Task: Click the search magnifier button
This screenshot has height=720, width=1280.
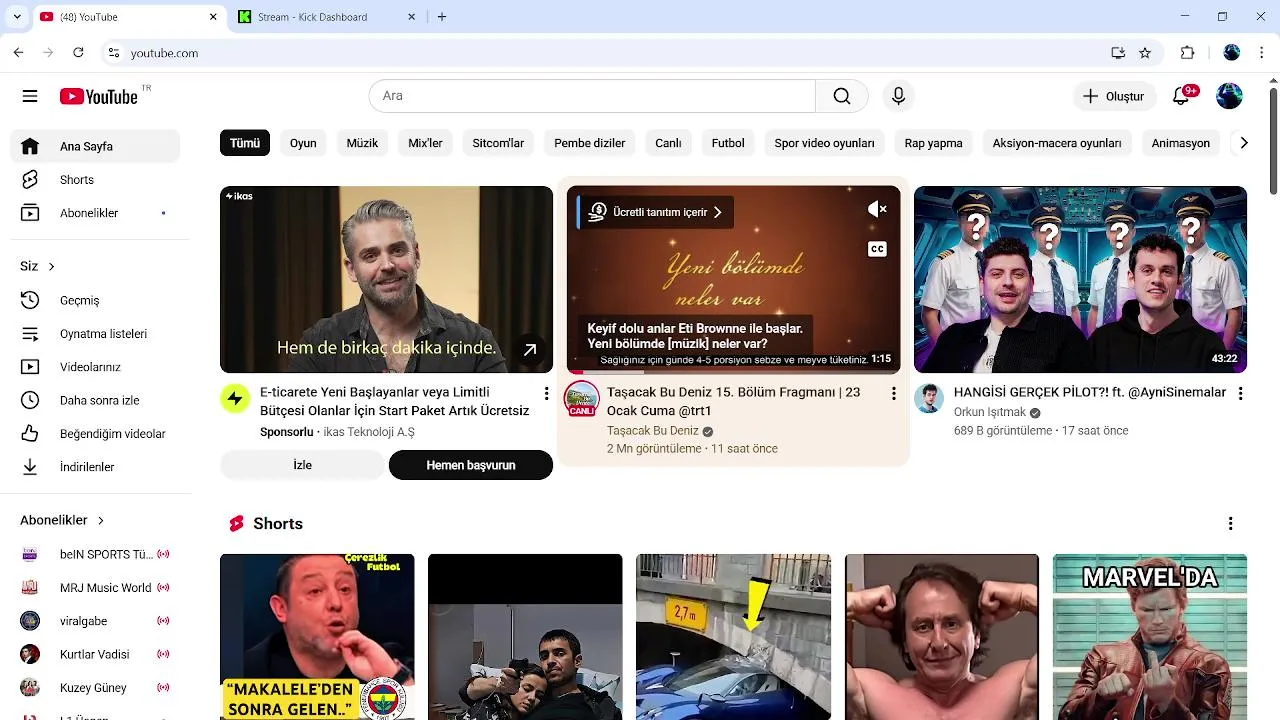Action: (x=842, y=96)
